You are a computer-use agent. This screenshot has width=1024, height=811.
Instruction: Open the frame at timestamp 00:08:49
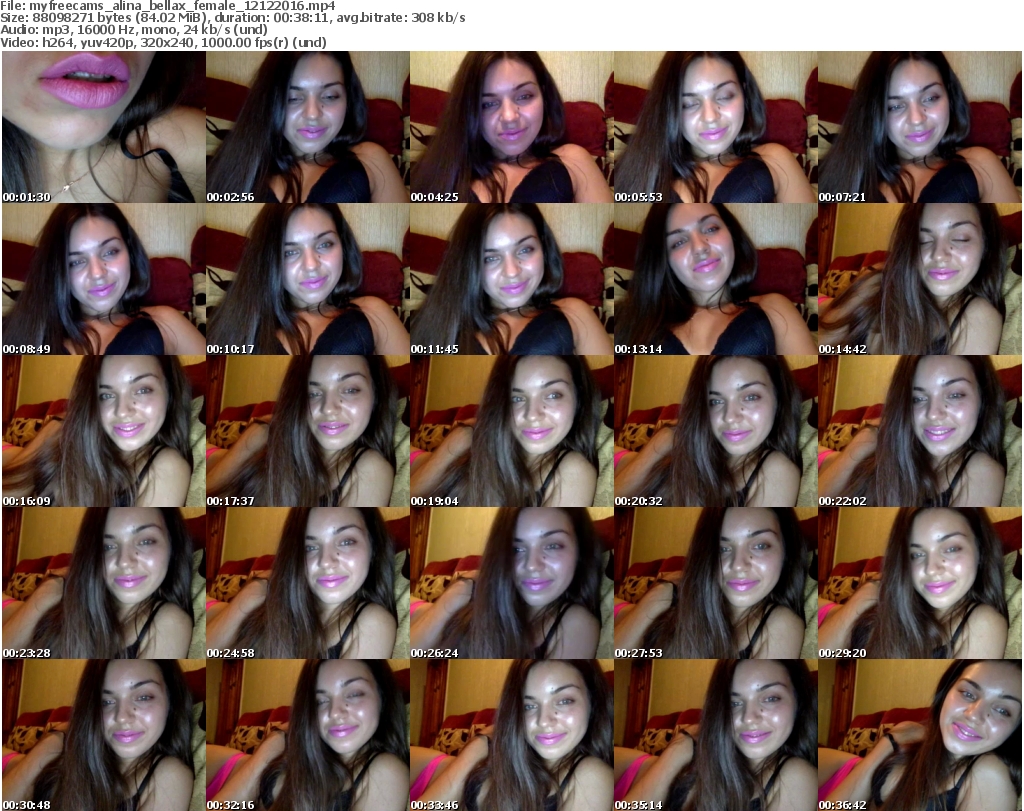(104, 279)
